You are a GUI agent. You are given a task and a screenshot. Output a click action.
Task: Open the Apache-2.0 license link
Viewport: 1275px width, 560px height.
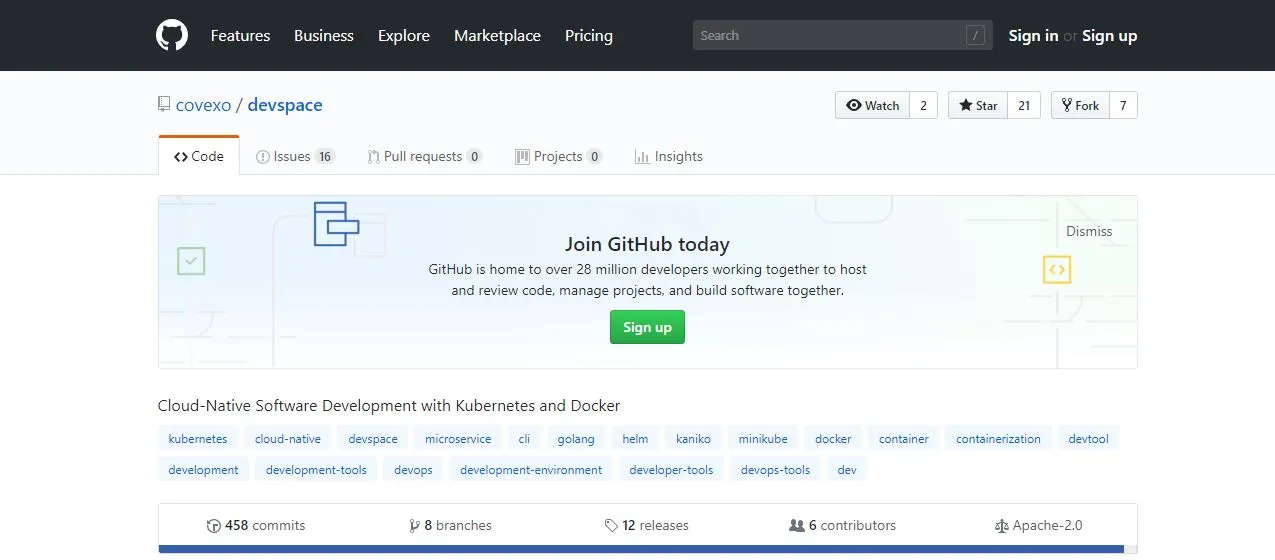1038,526
